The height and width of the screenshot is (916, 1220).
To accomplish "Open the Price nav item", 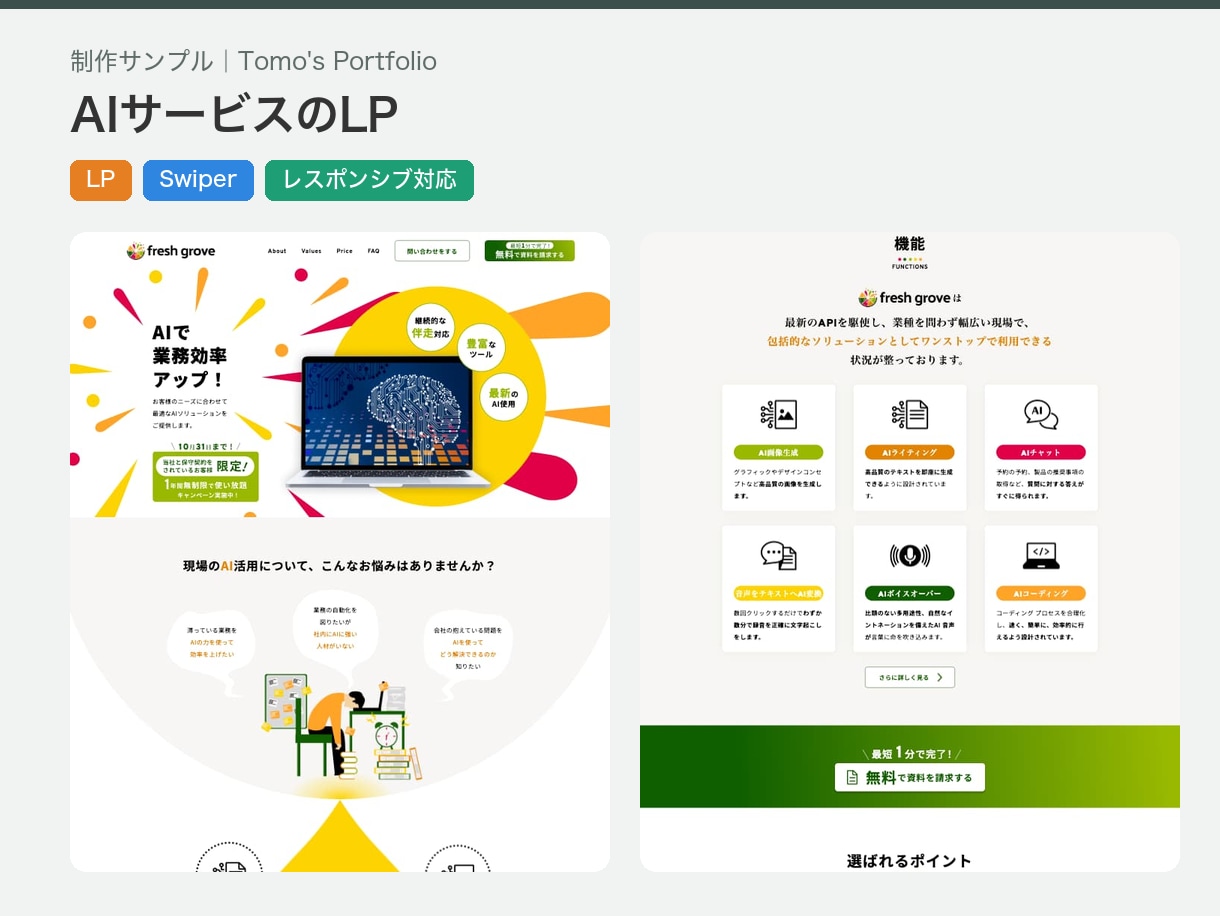I will point(344,251).
